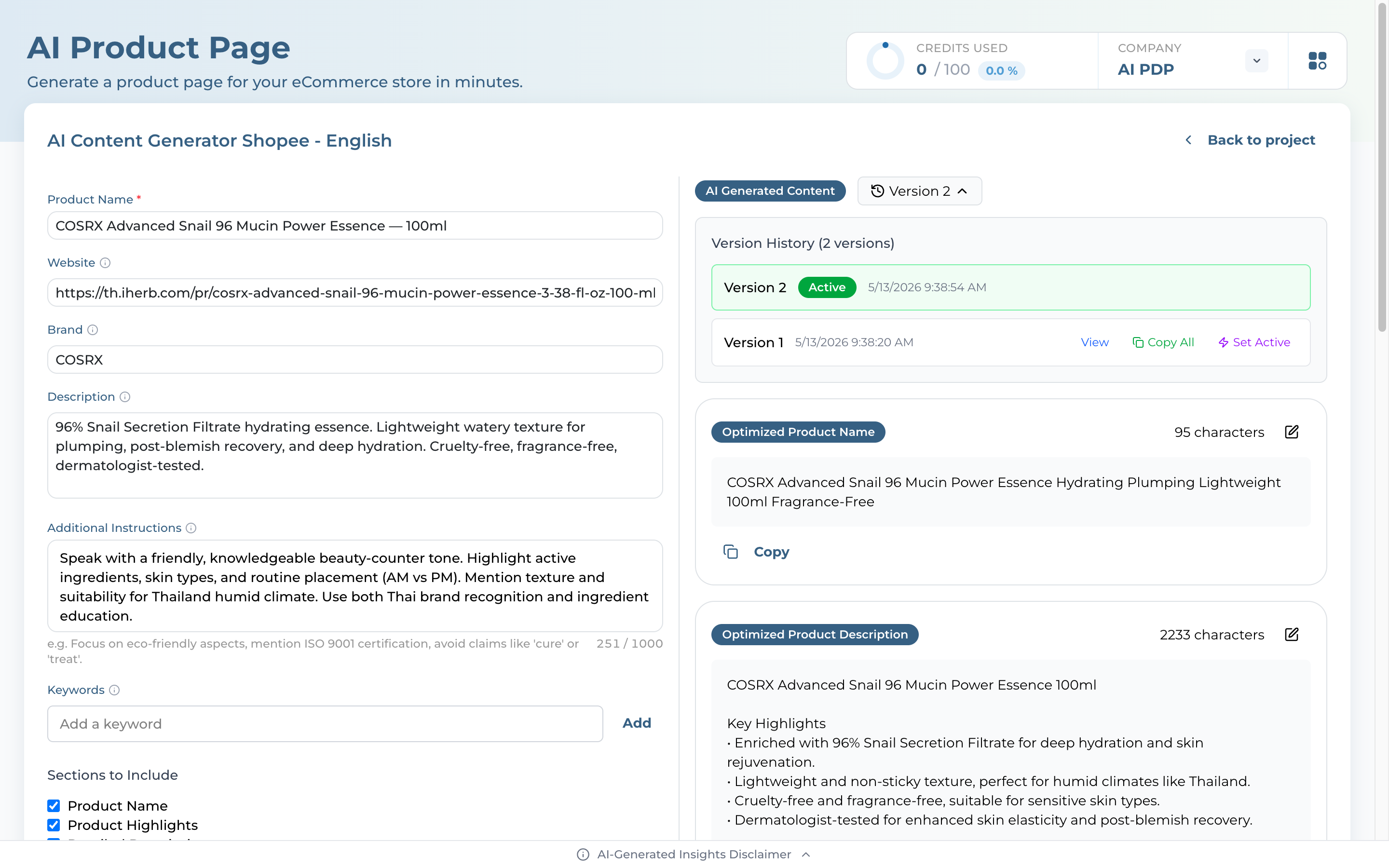1389x868 pixels.
Task: Collapse the Version 2 history dropdown
Action: [920, 191]
